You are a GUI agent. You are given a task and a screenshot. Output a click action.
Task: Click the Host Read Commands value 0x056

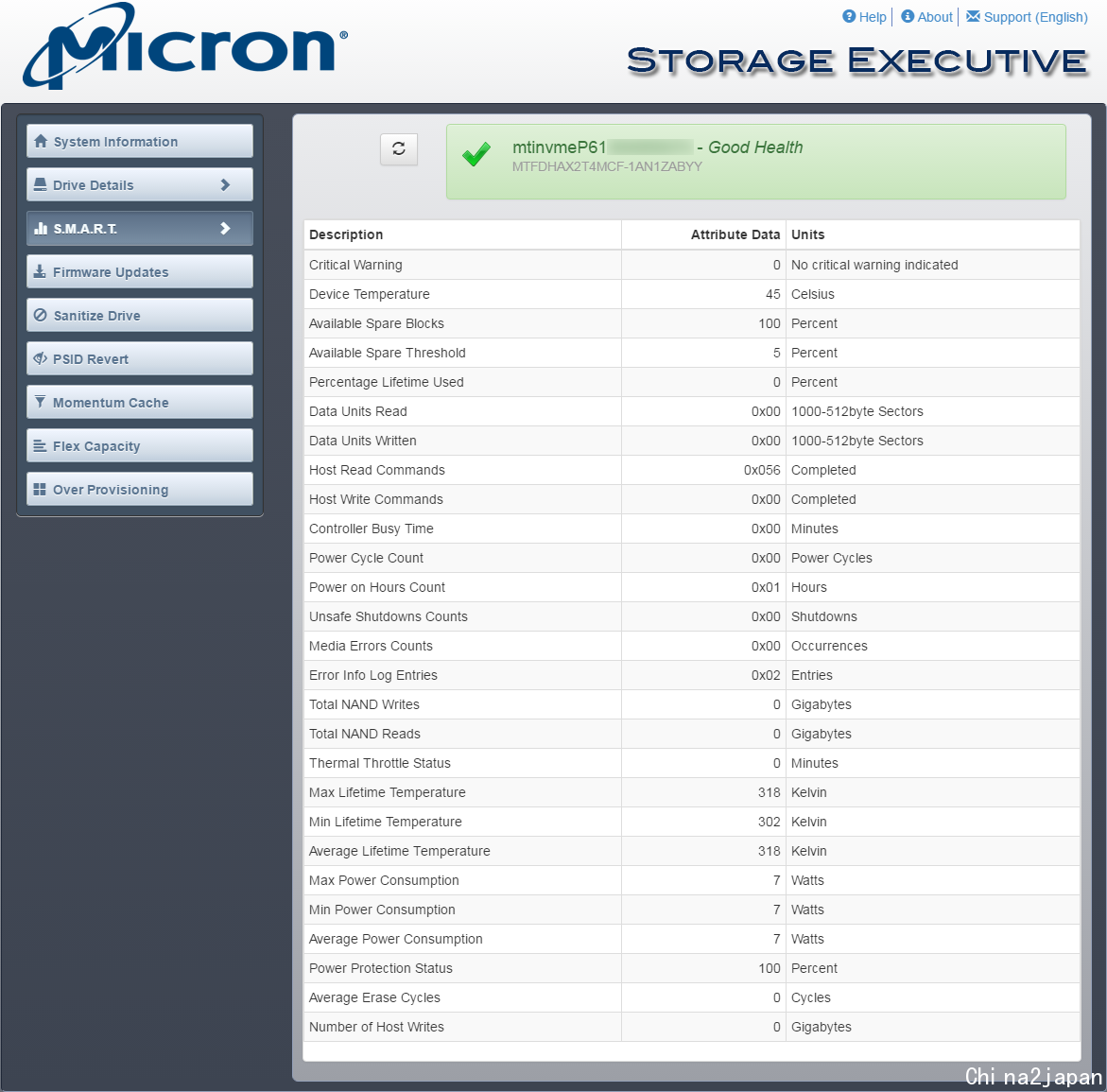[x=763, y=470]
